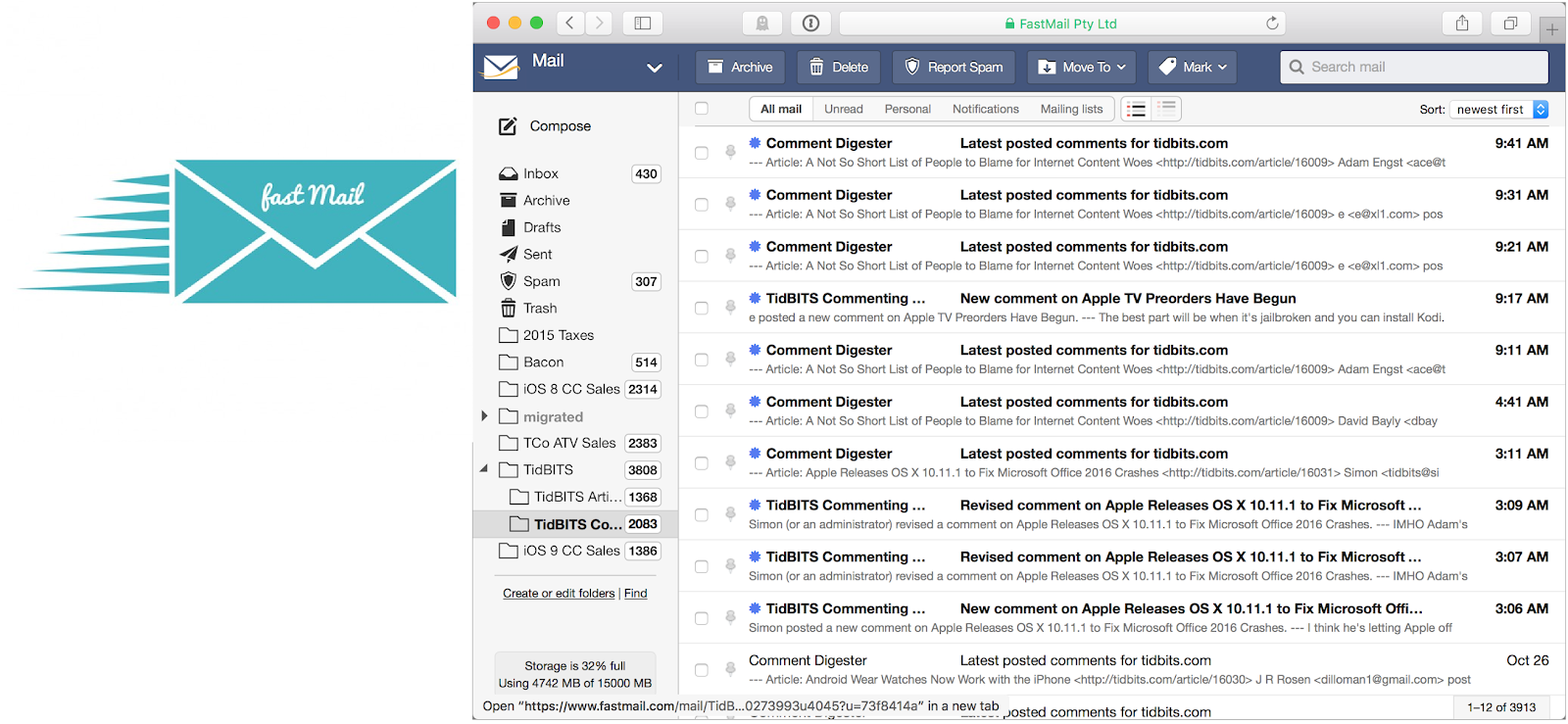Click the Trash bin icon in sidebar
This screenshot has height=724, width=1568.
point(508,309)
